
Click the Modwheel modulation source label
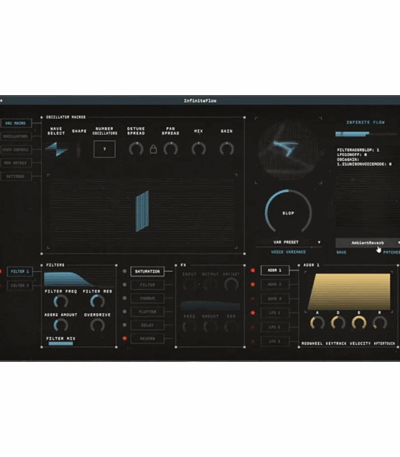pyautogui.click(x=312, y=343)
